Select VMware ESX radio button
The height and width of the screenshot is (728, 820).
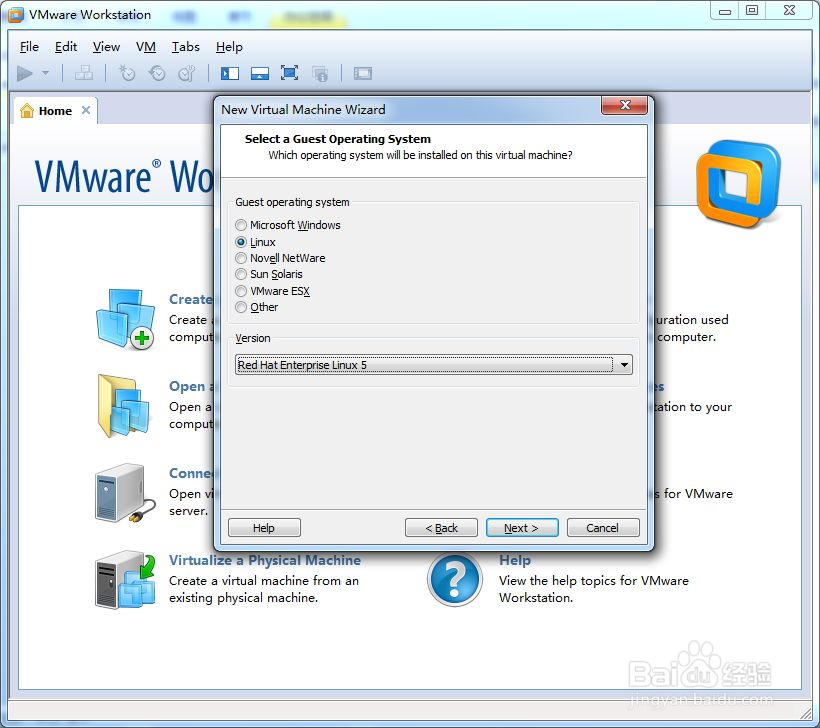pos(241,291)
